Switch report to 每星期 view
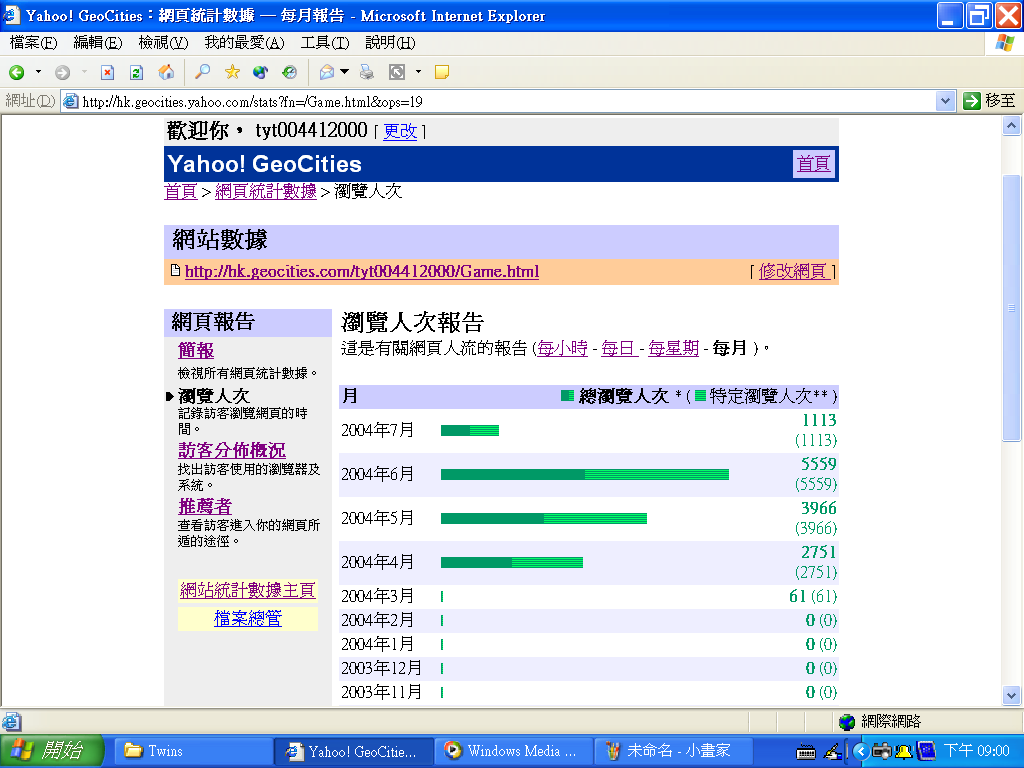This screenshot has height=768, width=1024. (x=673, y=348)
